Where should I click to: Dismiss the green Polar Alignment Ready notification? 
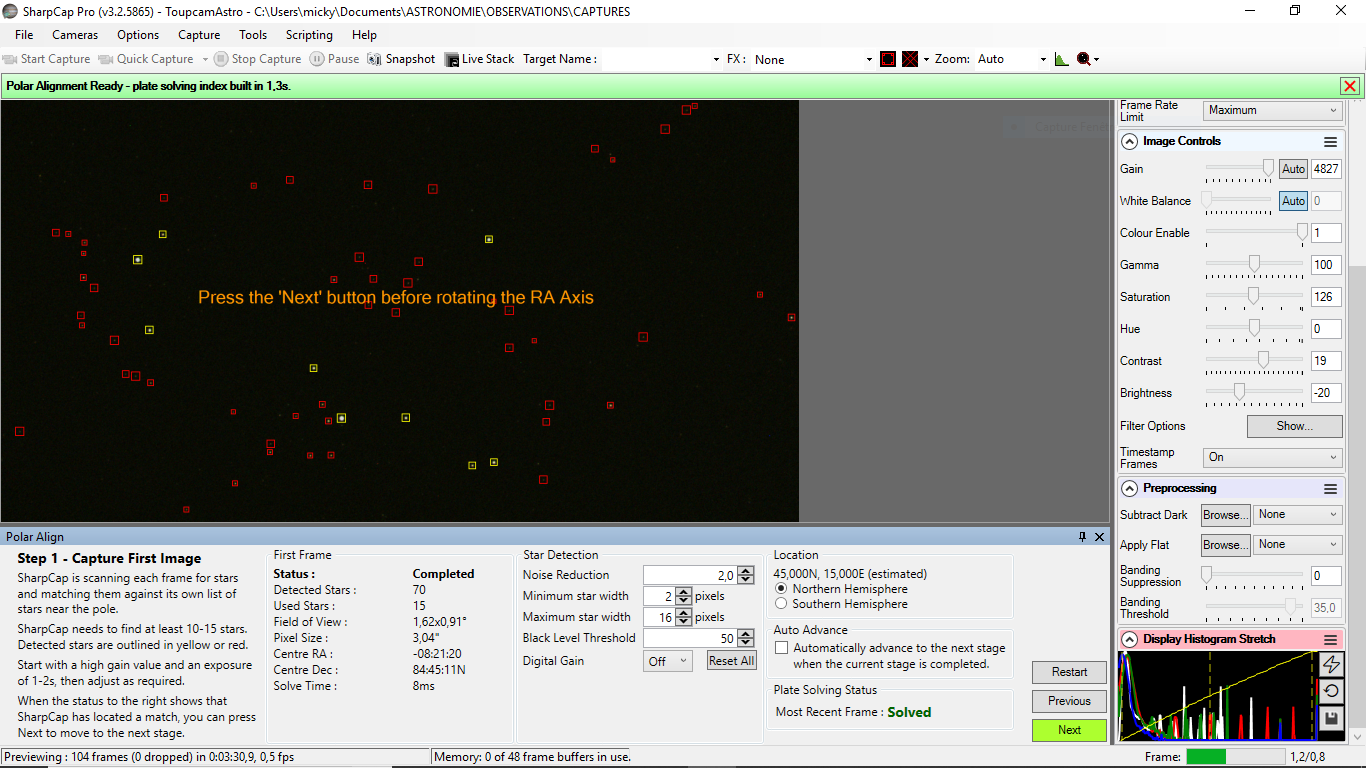point(1350,86)
